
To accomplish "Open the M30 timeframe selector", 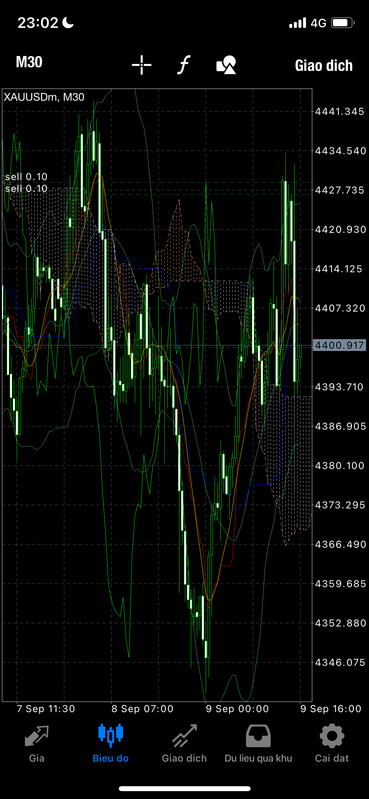I will (29, 63).
